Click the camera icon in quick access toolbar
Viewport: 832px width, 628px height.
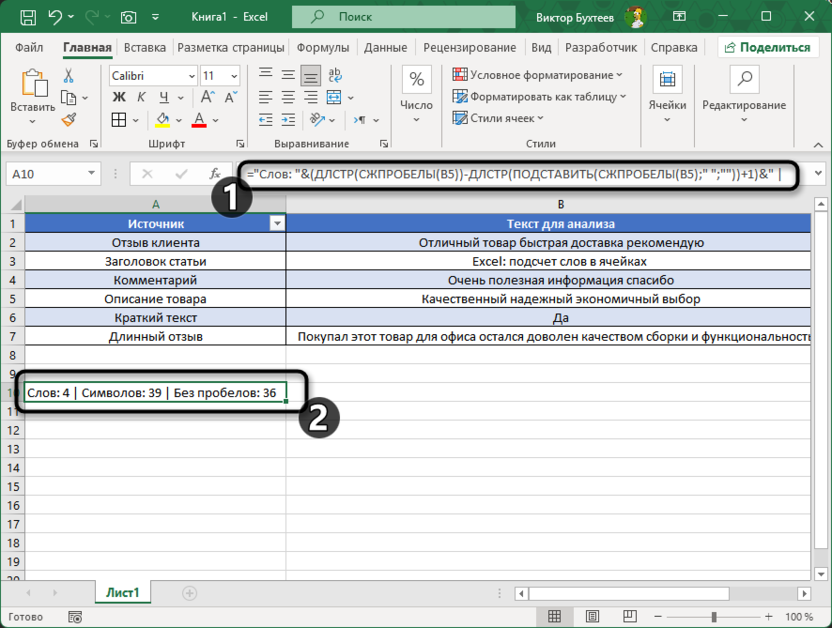pos(129,17)
